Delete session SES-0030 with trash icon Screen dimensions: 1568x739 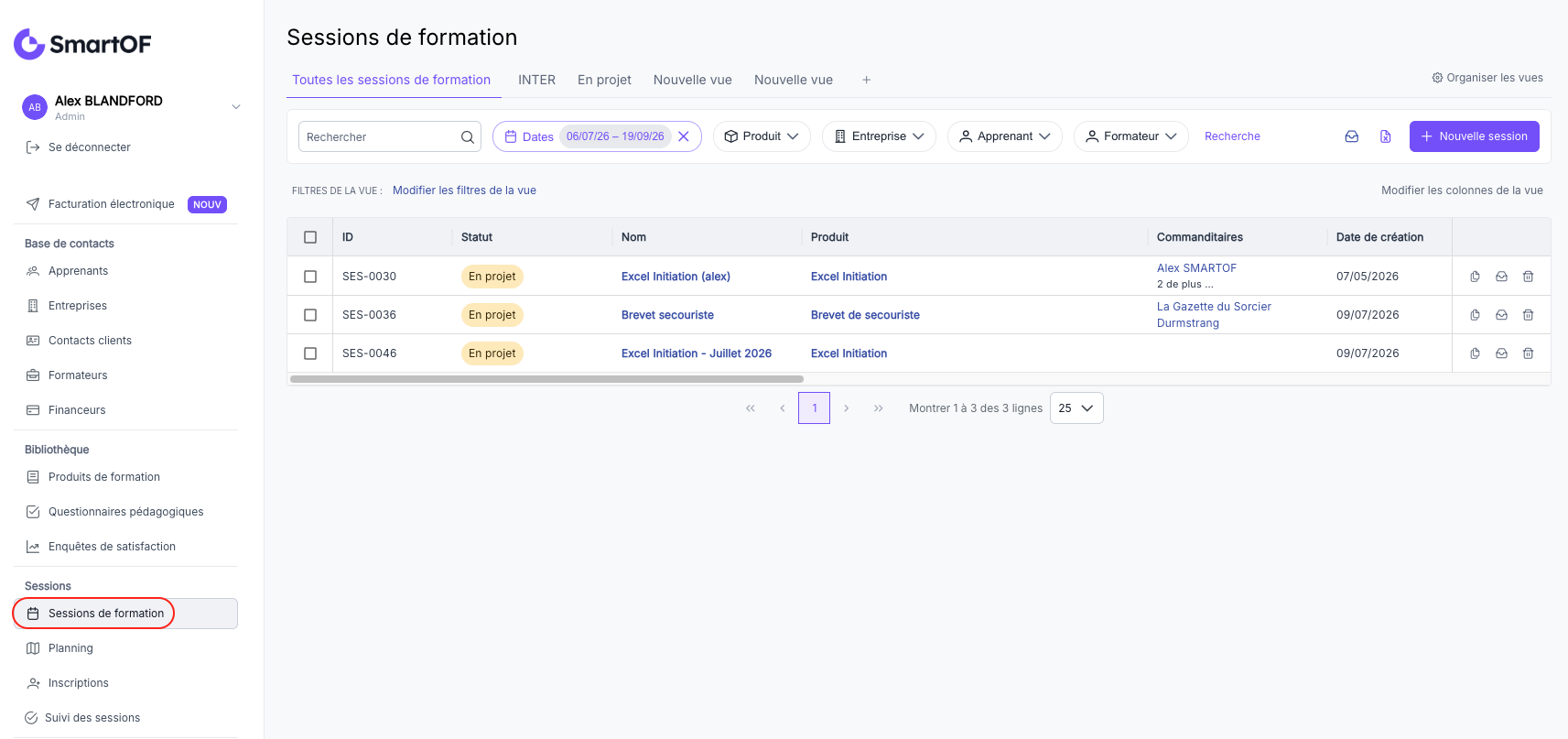coord(1528,277)
